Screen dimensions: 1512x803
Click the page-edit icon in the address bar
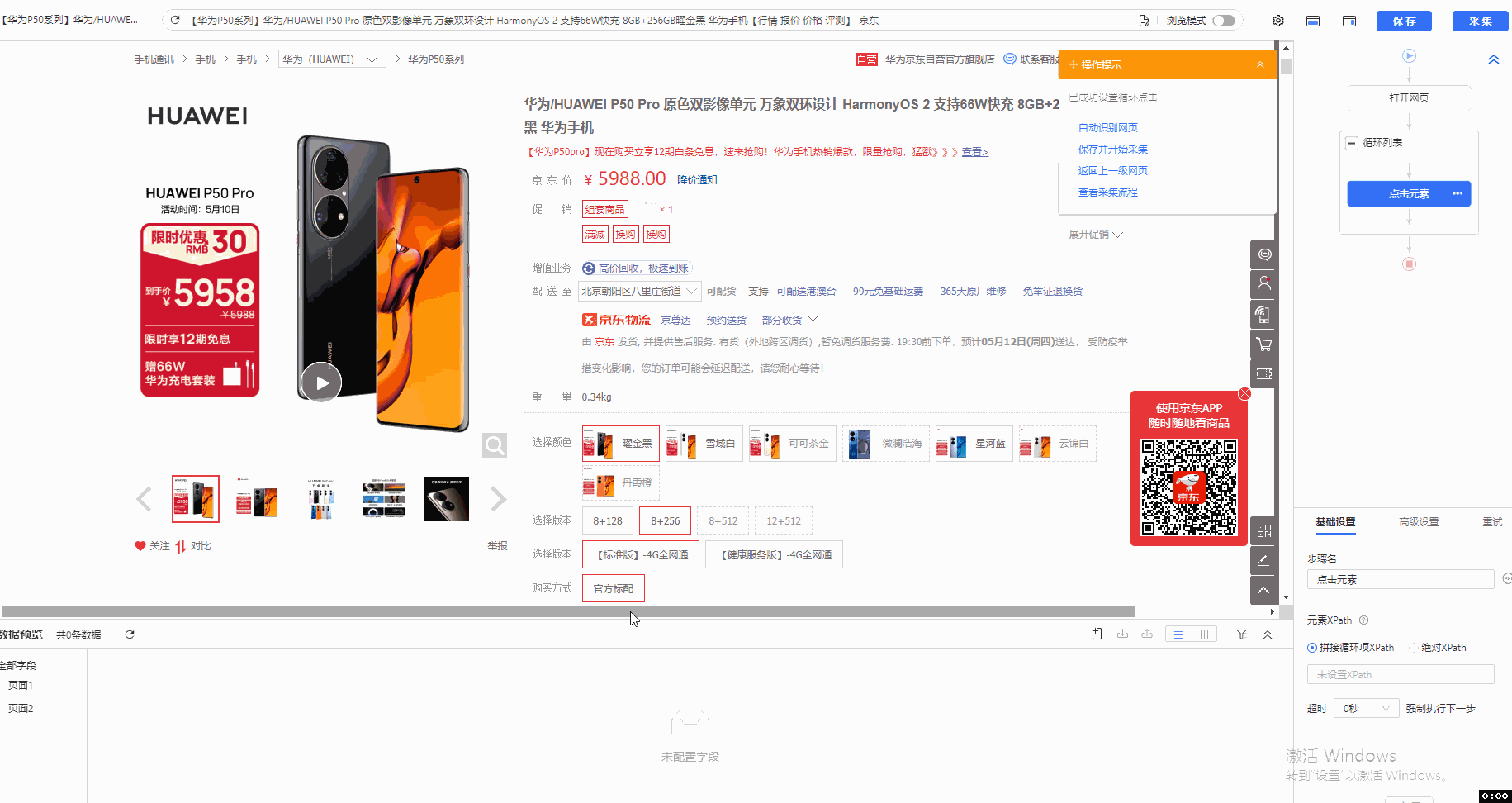pyautogui.click(x=1144, y=21)
